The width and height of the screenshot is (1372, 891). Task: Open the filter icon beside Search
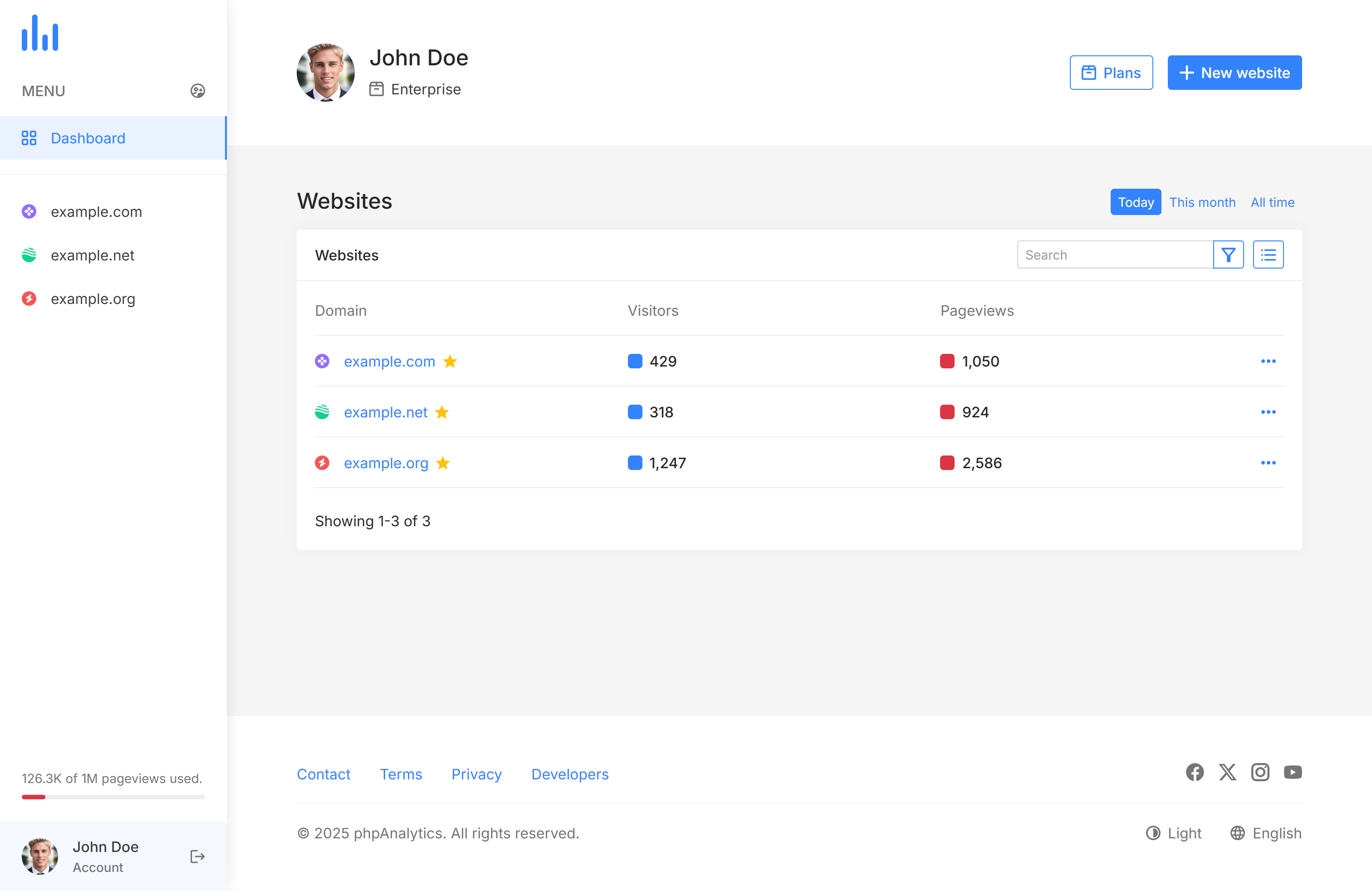tap(1228, 255)
